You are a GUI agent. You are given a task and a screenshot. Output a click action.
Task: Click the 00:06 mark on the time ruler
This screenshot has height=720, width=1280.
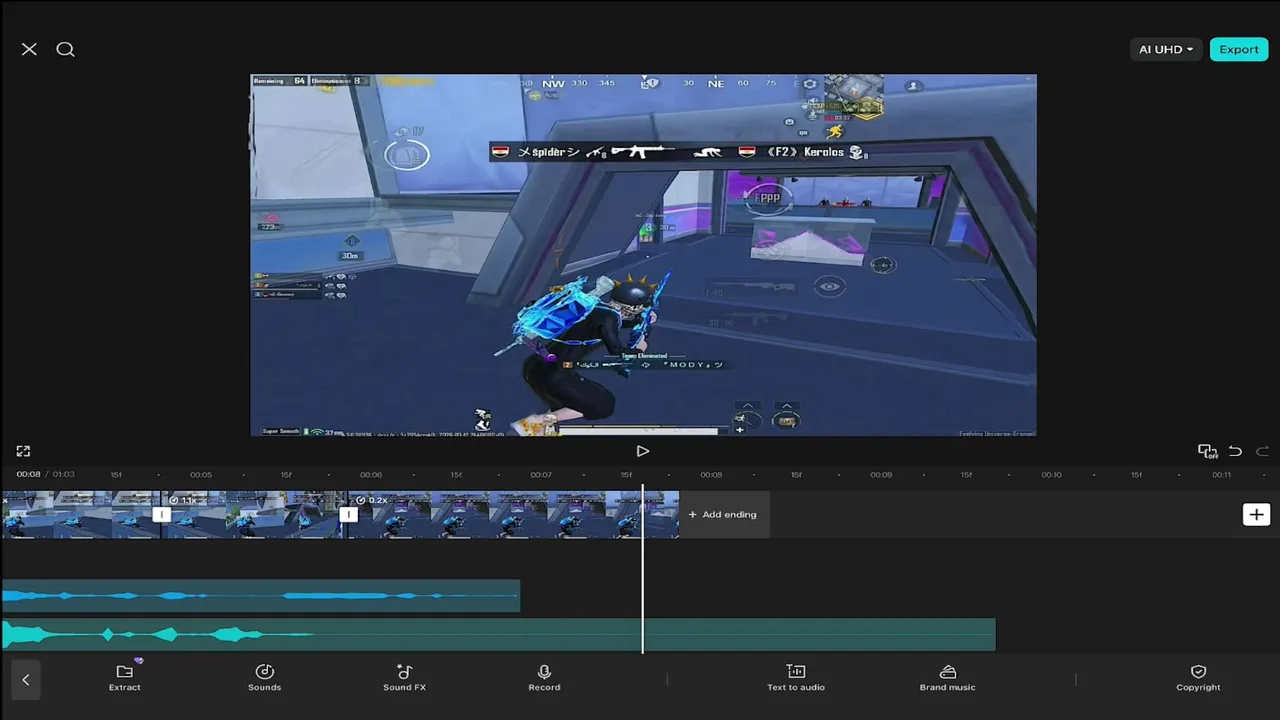click(x=371, y=474)
